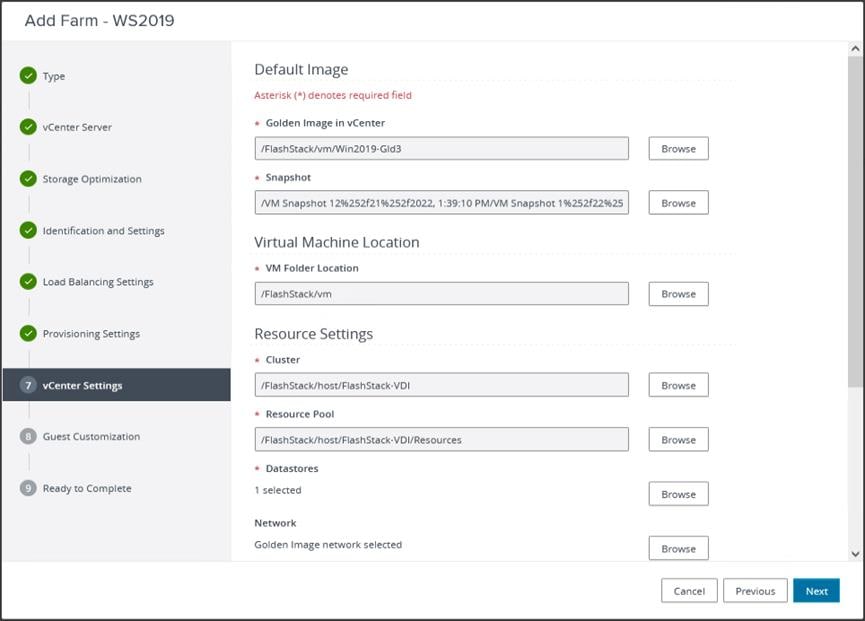
Task: Click the green checkmark icon beside Type
Action: point(28,76)
